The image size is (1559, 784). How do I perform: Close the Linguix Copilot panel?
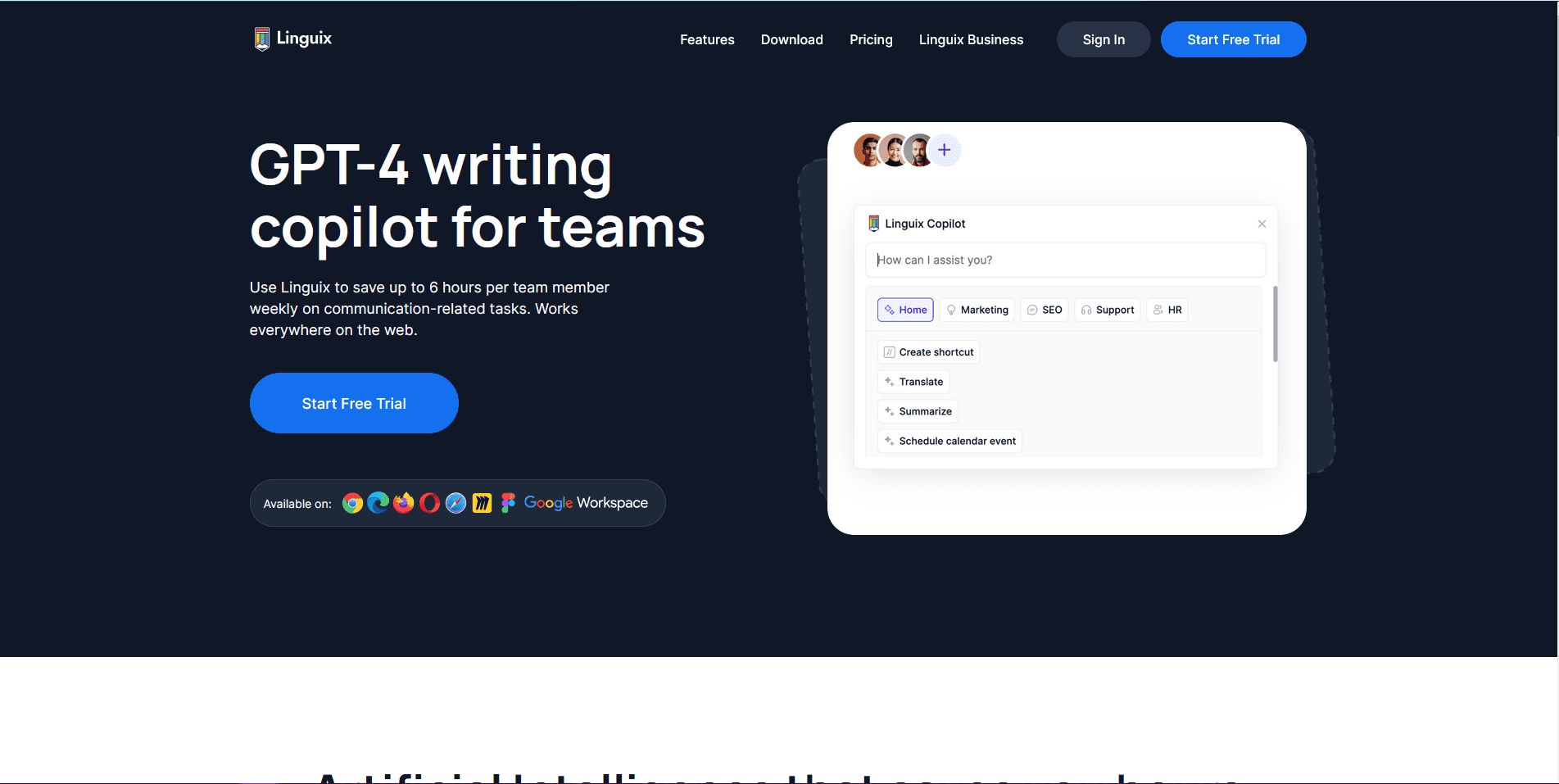pyautogui.click(x=1262, y=224)
